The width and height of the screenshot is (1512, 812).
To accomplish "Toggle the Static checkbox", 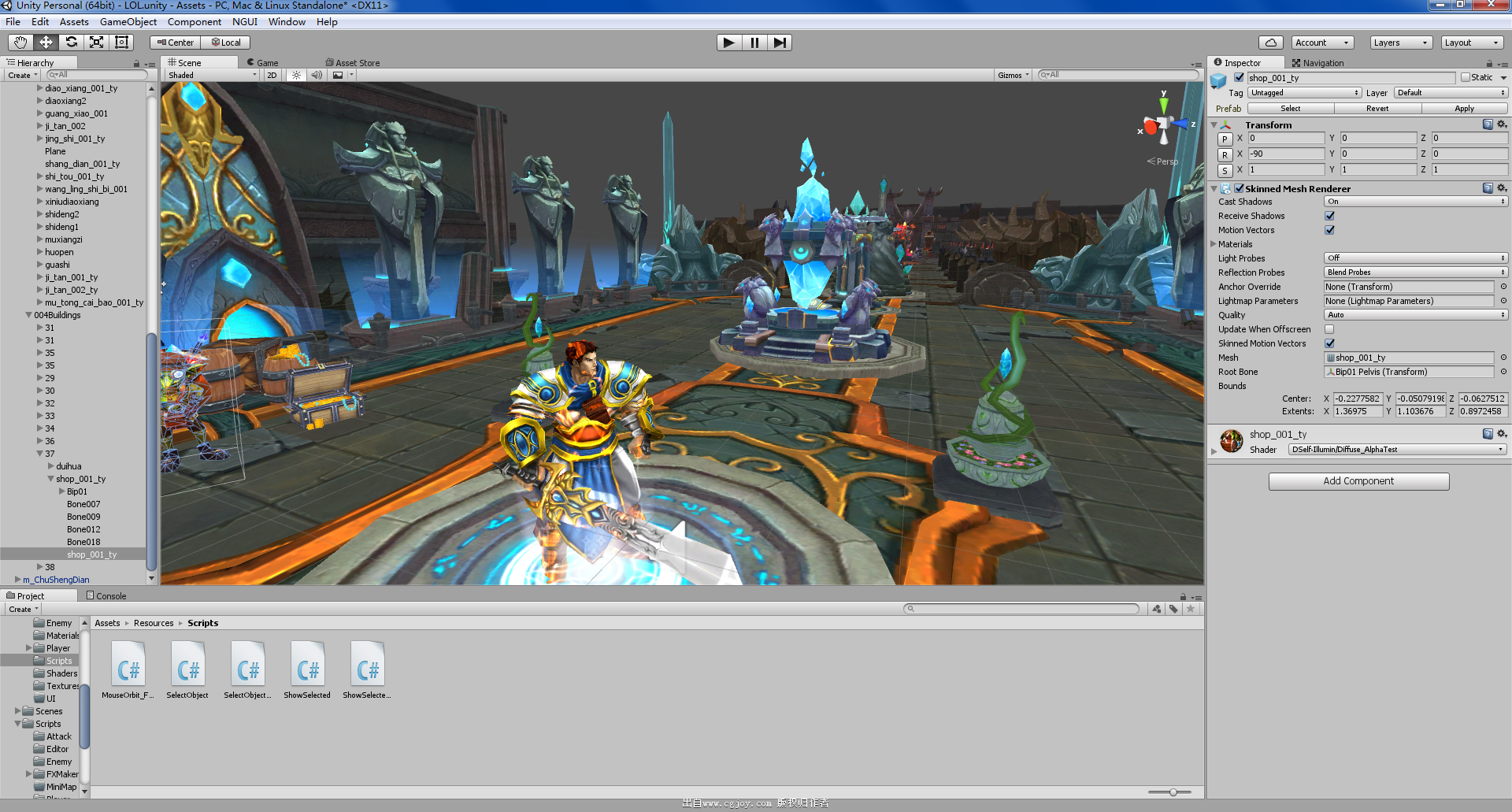I will [x=1466, y=77].
